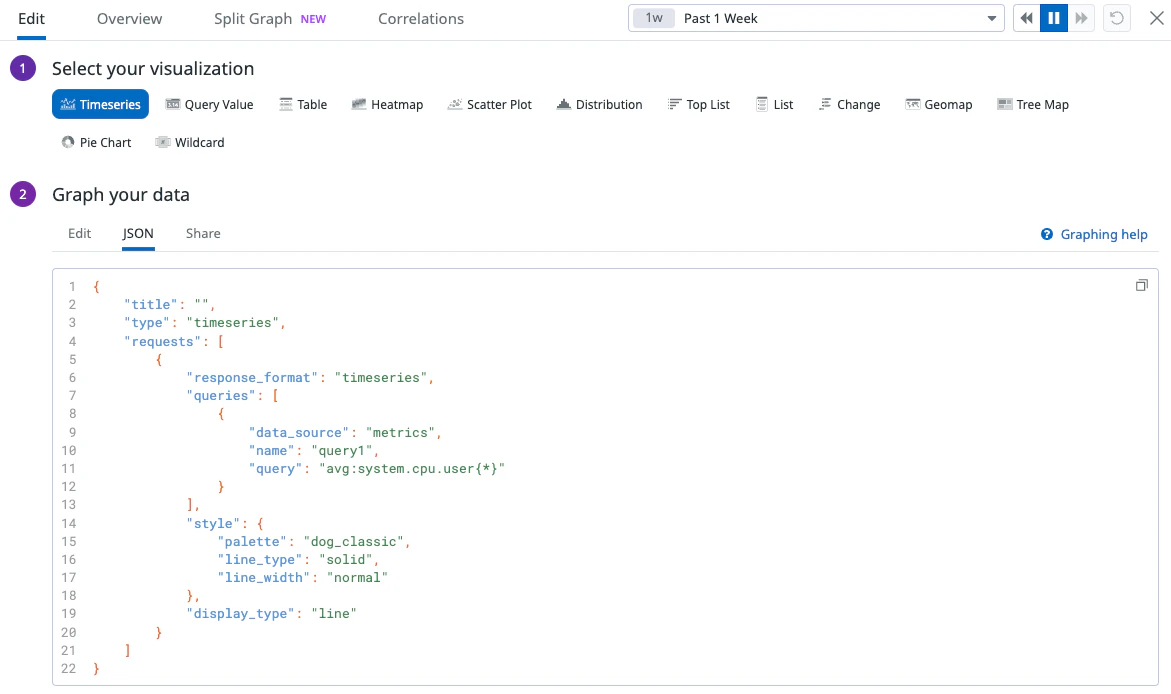Select the Timeseries visualization

click(x=100, y=105)
